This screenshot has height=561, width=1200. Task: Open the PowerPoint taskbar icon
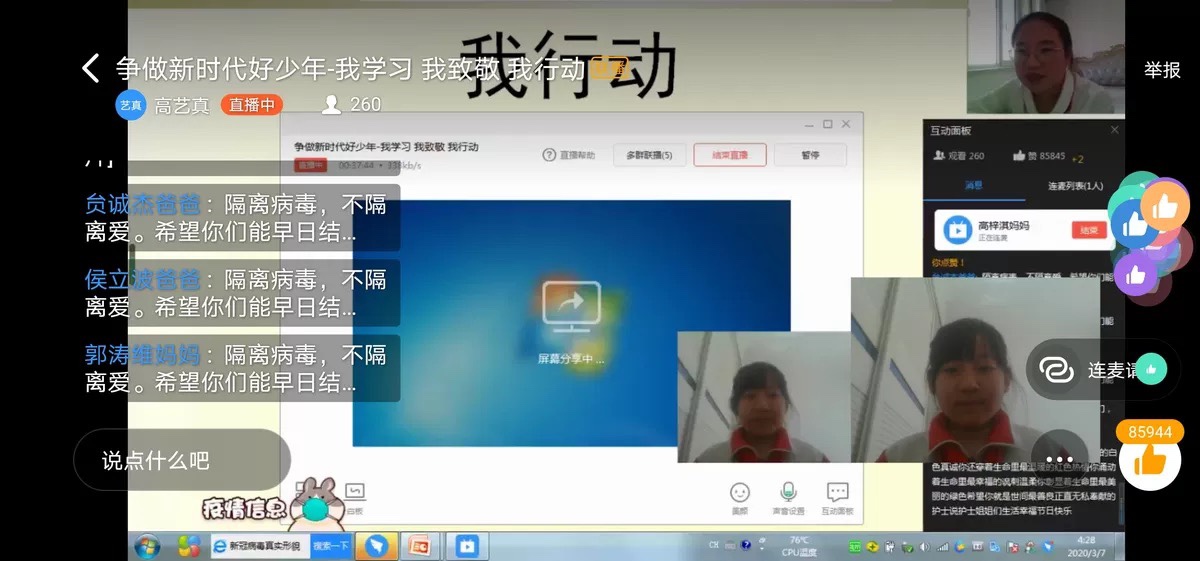(419, 546)
